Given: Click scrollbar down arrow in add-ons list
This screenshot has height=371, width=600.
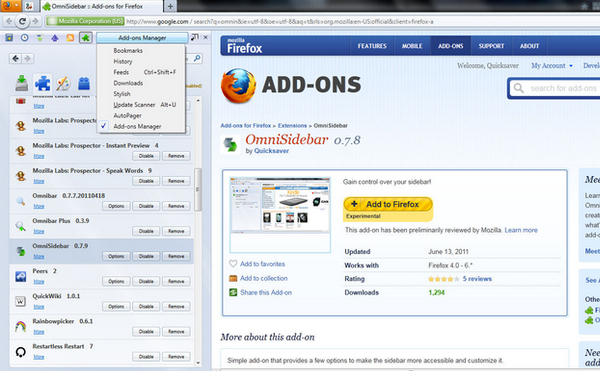Looking at the screenshot, I should click(198, 363).
